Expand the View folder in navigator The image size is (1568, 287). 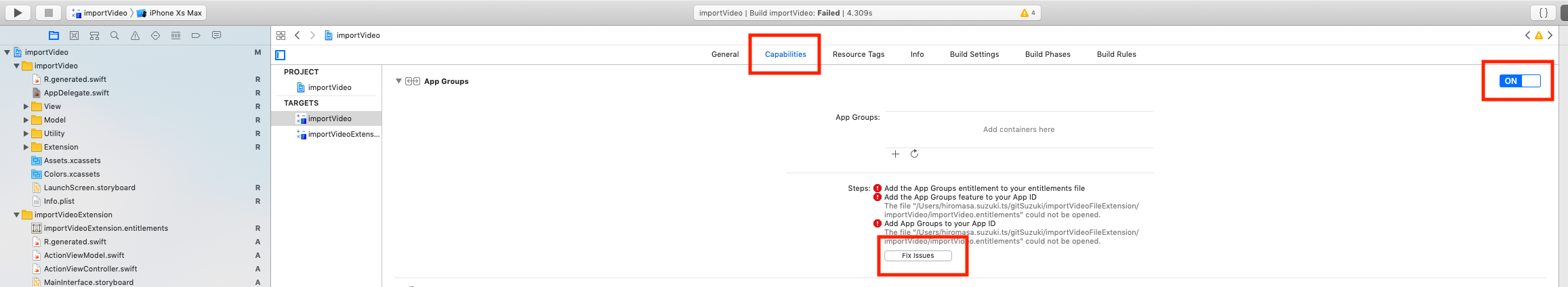pos(26,106)
